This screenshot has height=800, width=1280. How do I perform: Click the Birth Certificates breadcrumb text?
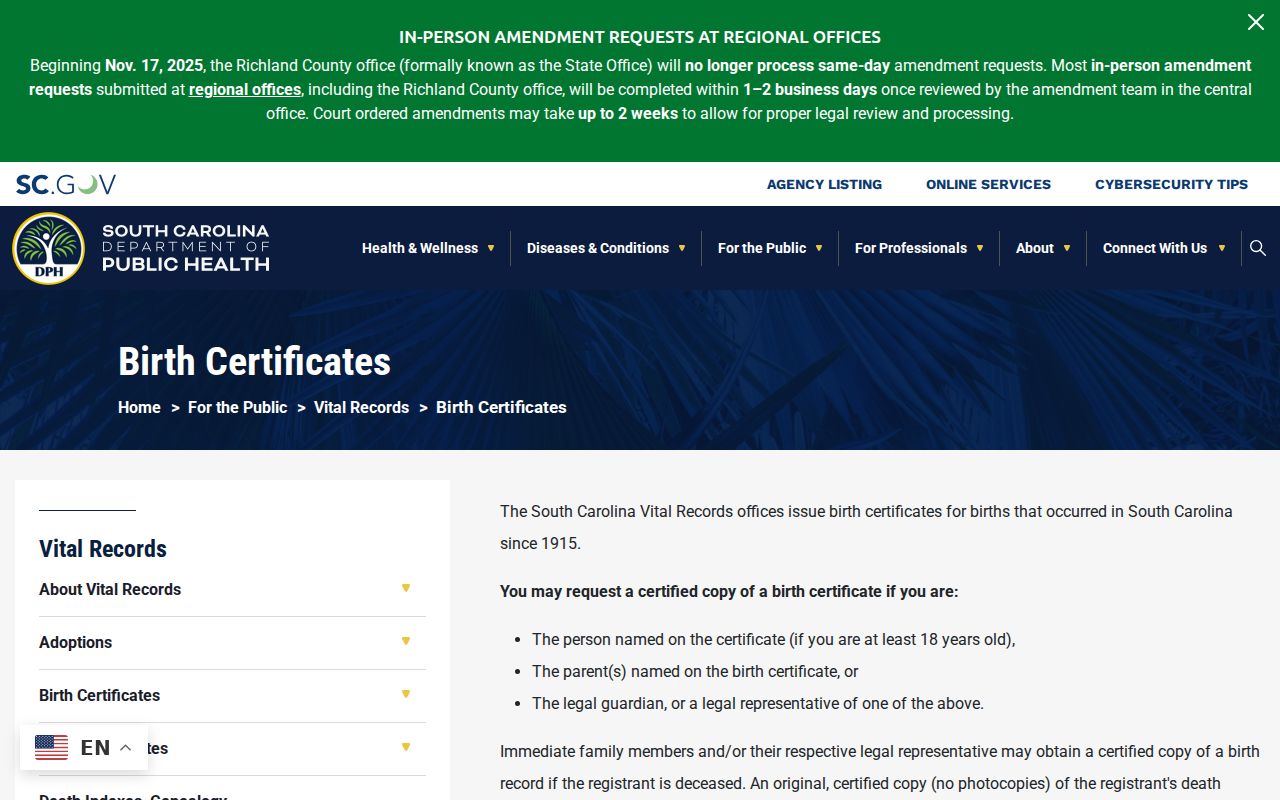[501, 407]
